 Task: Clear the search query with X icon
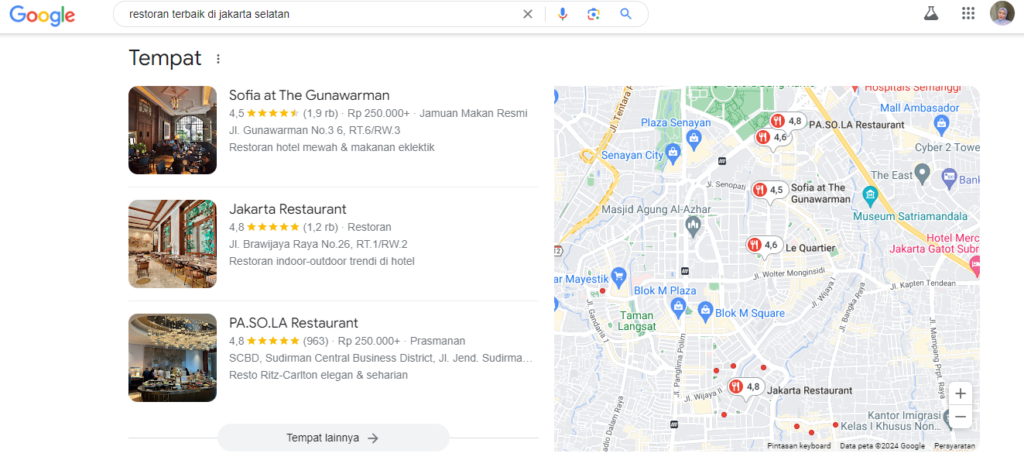point(528,14)
